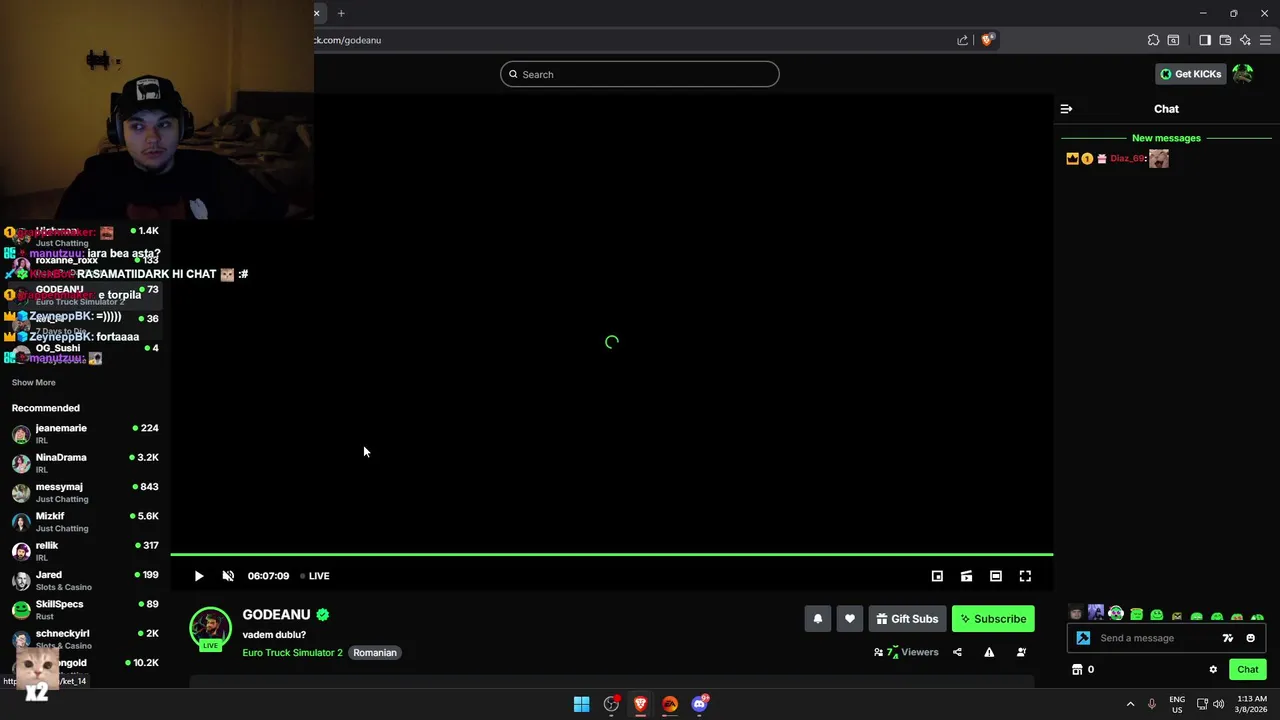Image resolution: width=1280 pixels, height=720 pixels.
Task: Open GODEANU channel avatar
Action: point(210,628)
